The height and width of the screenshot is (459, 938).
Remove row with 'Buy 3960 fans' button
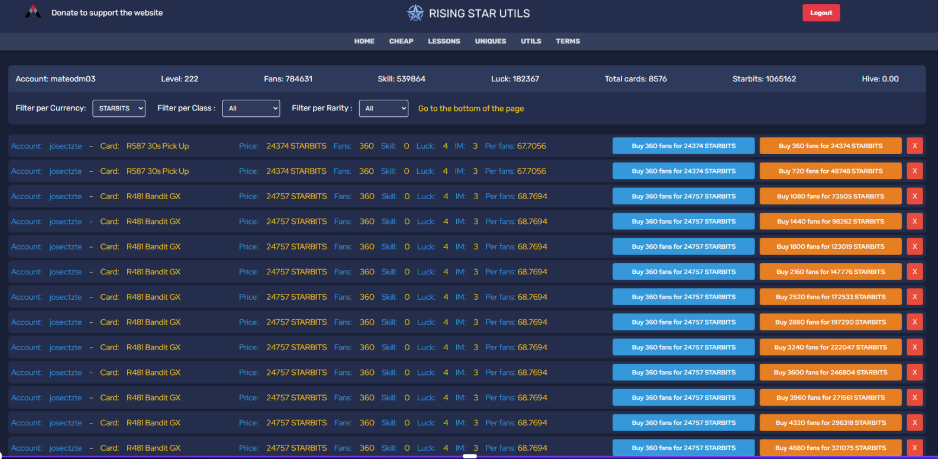[915, 397]
